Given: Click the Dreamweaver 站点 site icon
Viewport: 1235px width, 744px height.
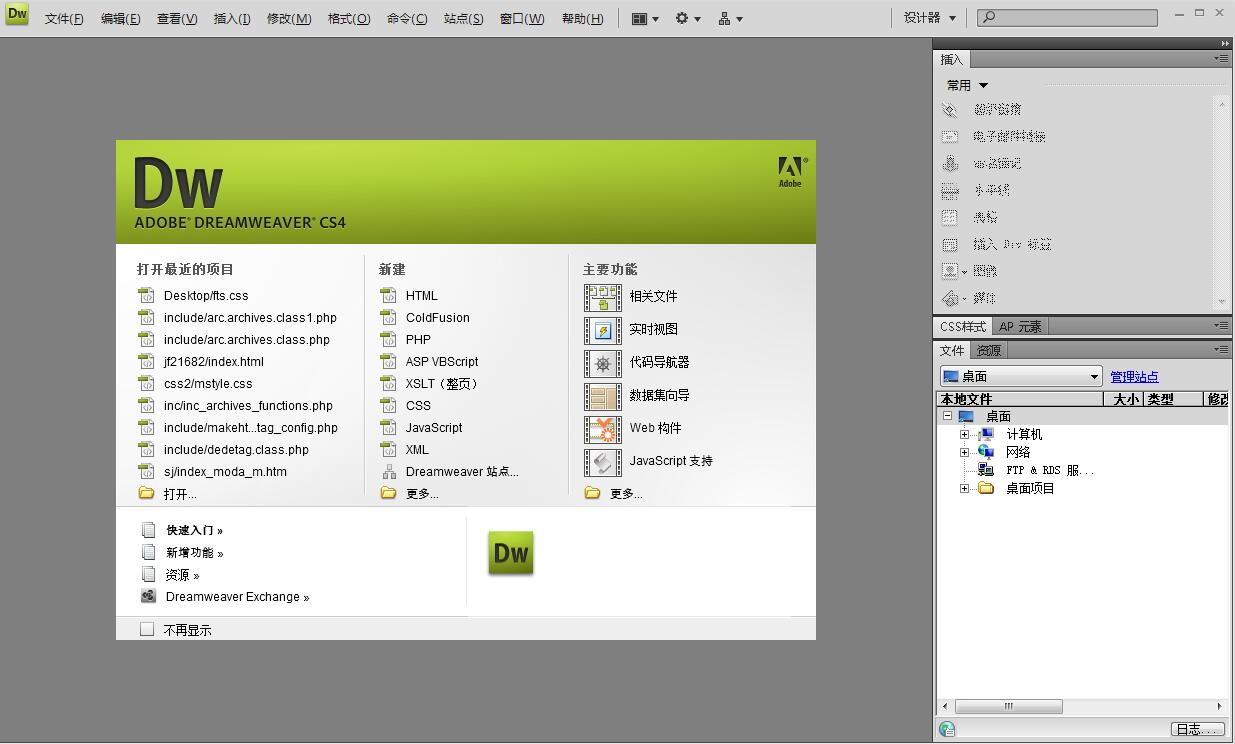Looking at the screenshot, I should click(389, 472).
